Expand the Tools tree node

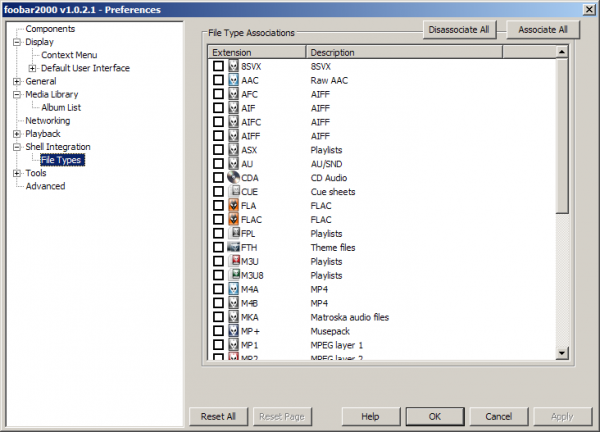[x=17, y=173]
